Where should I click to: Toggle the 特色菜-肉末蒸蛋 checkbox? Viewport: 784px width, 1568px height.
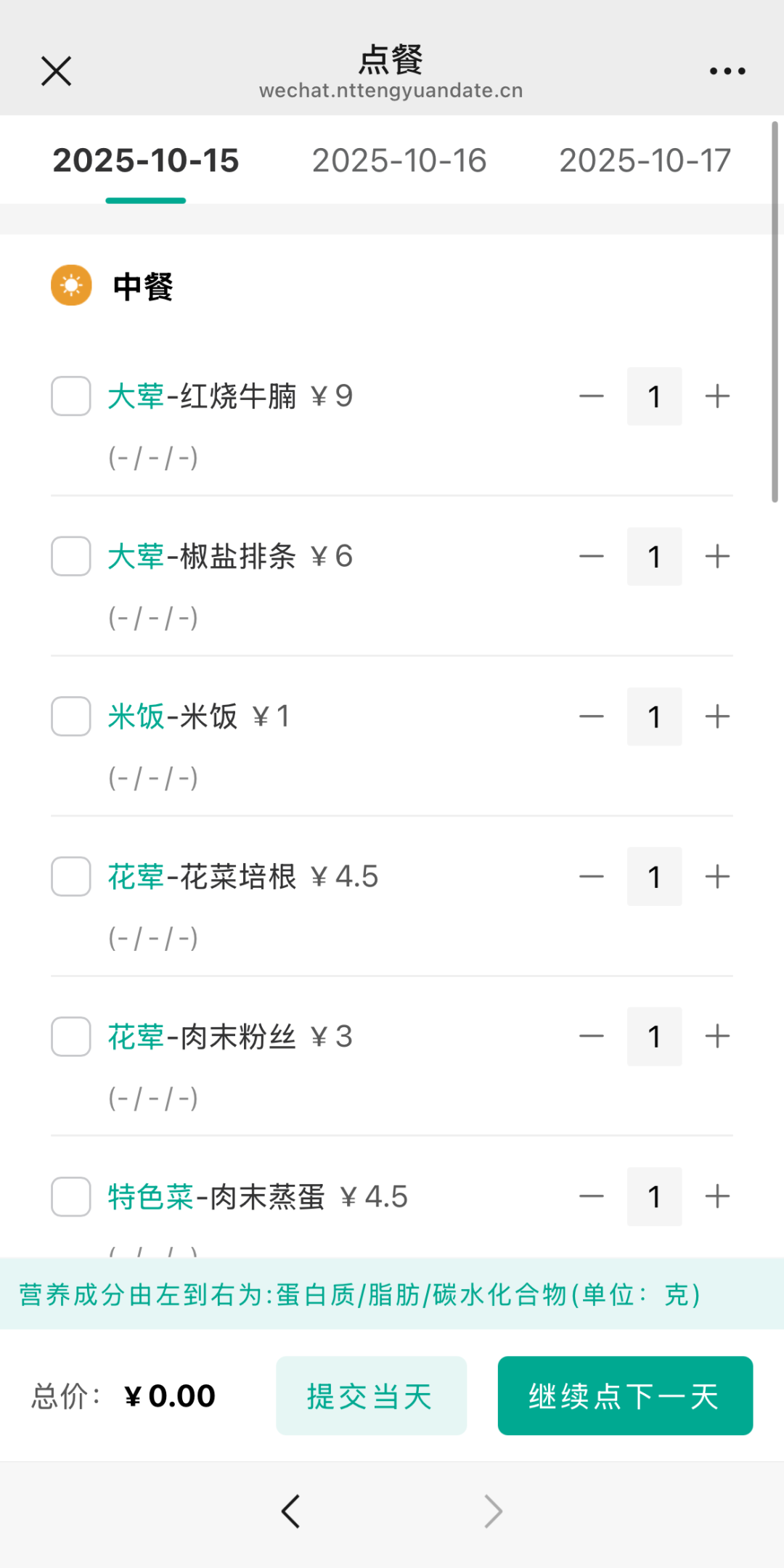[71, 1196]
